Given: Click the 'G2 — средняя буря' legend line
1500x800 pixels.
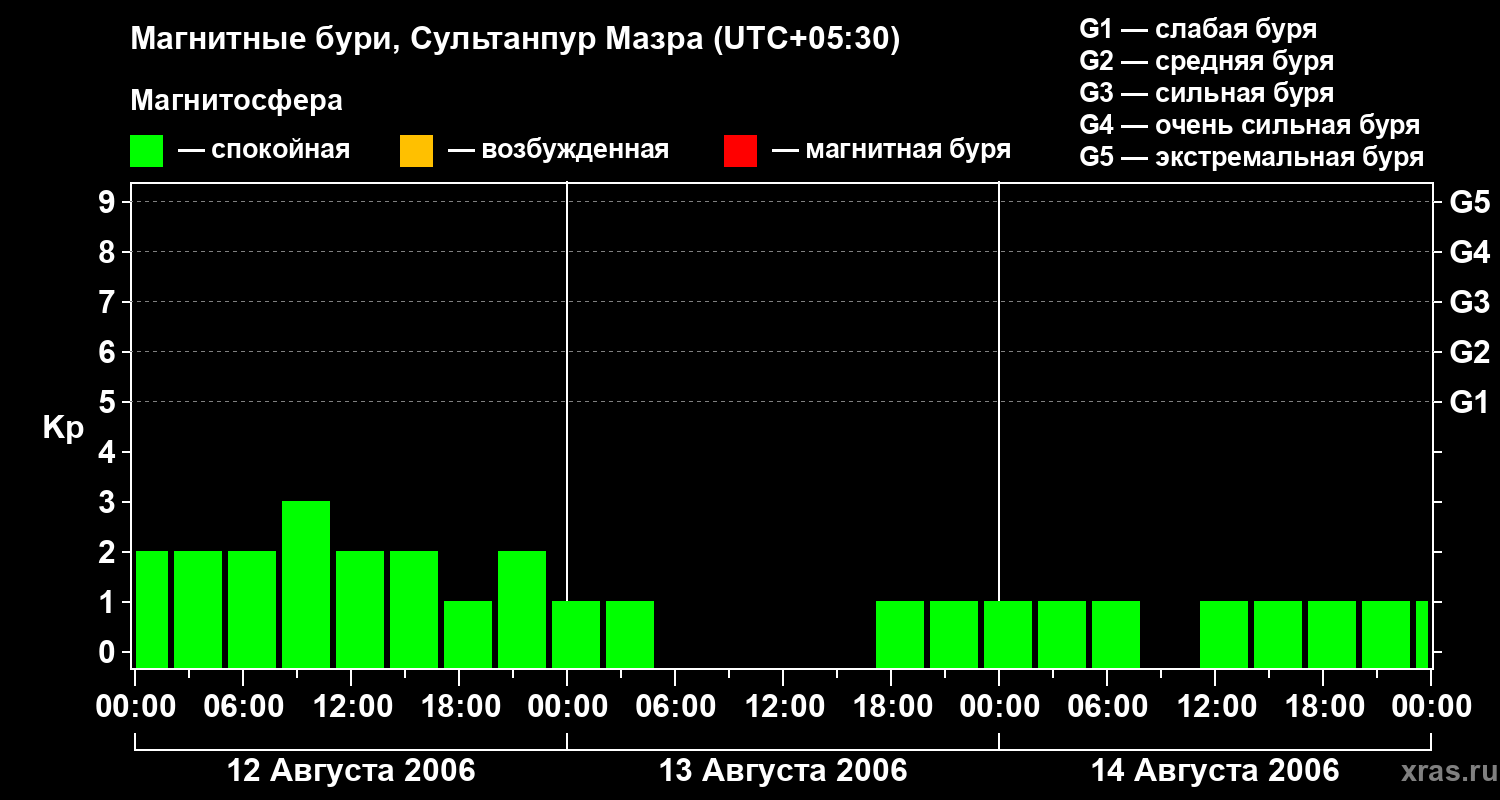Looking at the screenshot, I should click(1207, 61).
